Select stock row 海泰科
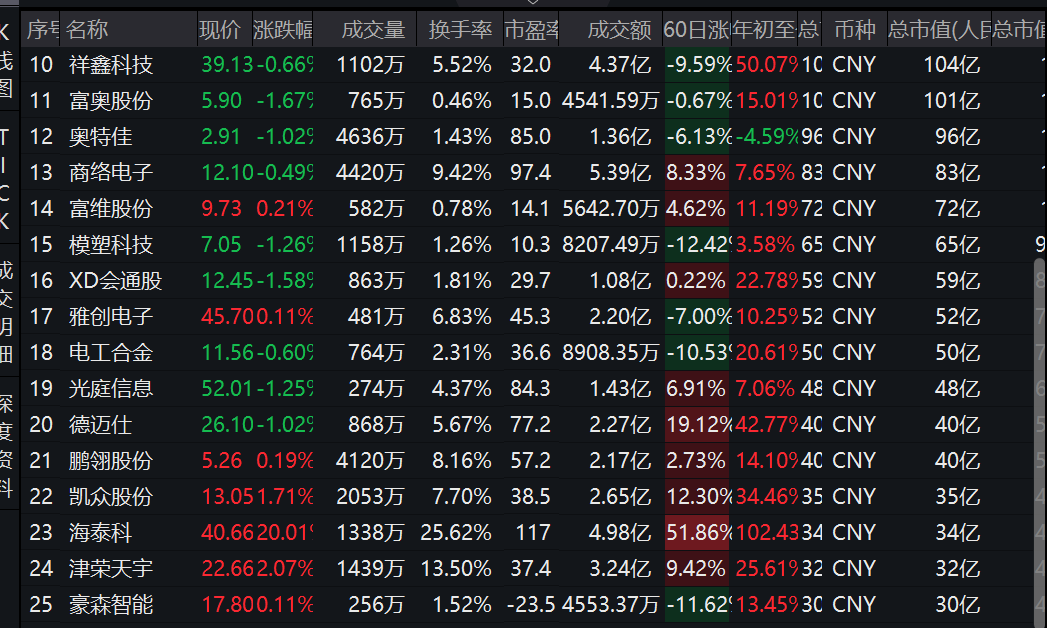 click(x=534, y=533)
